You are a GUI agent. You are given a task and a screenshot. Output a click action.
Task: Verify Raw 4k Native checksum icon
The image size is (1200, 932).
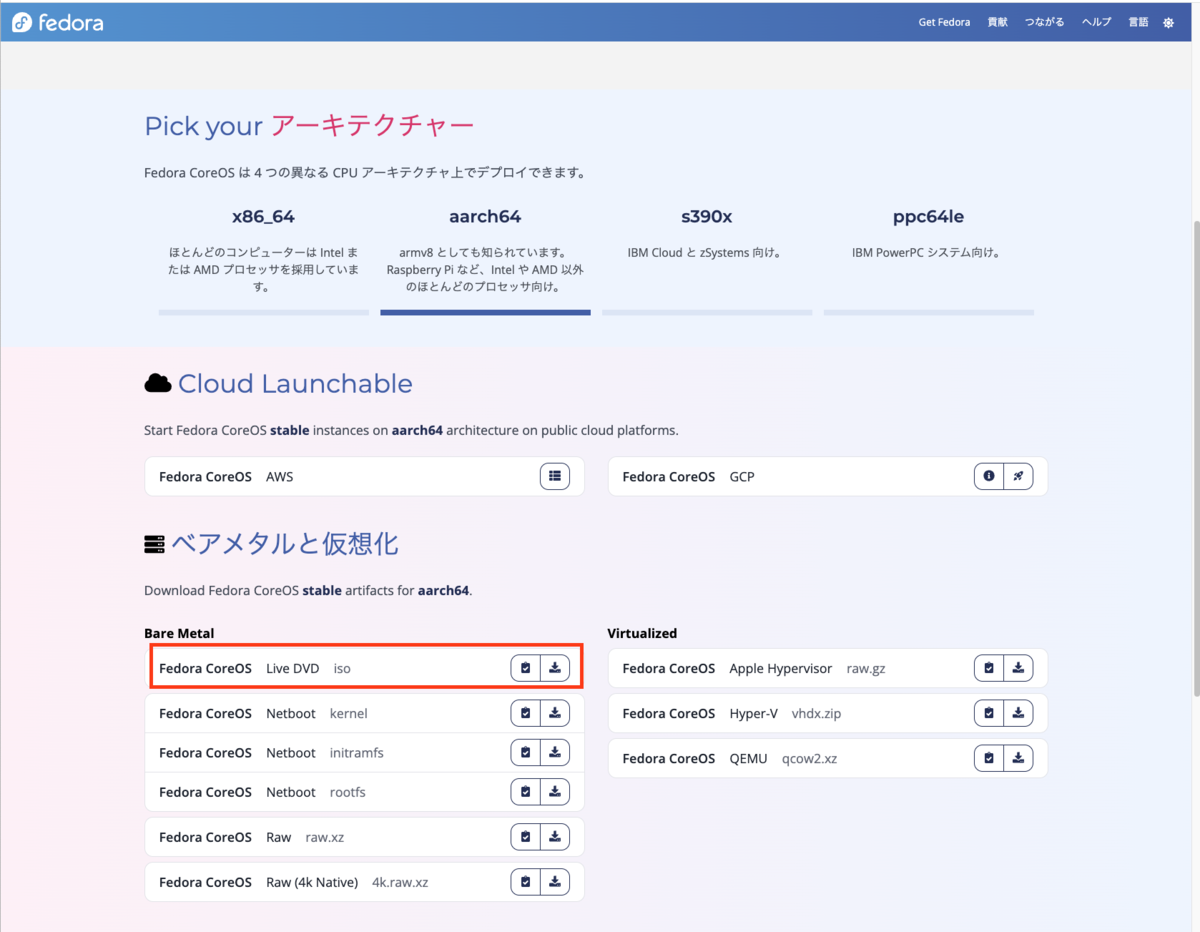pyautogui.click(x=526, y=882)
